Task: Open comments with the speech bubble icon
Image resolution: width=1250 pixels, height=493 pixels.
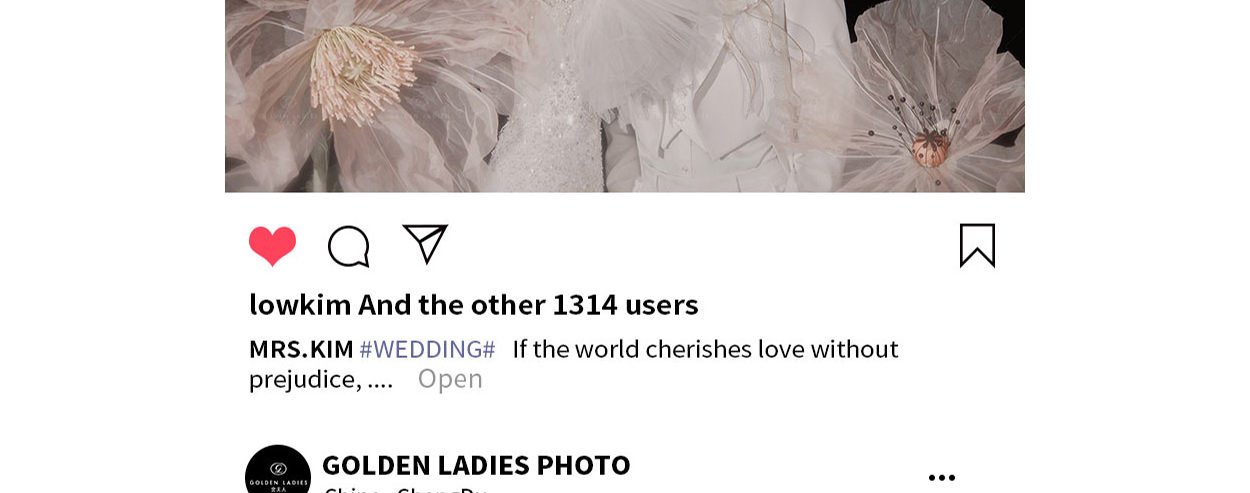Action: tap(349, 246)
